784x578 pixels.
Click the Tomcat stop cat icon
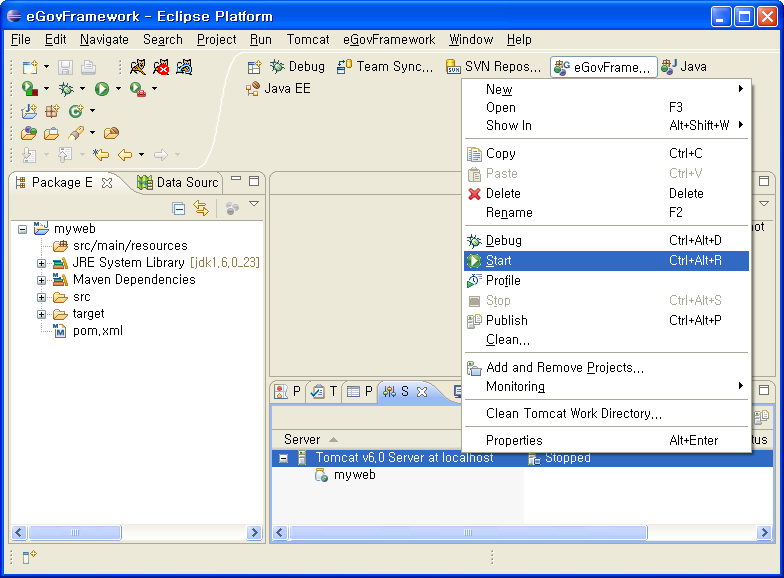pyautogui.click(x=161, y=66)
